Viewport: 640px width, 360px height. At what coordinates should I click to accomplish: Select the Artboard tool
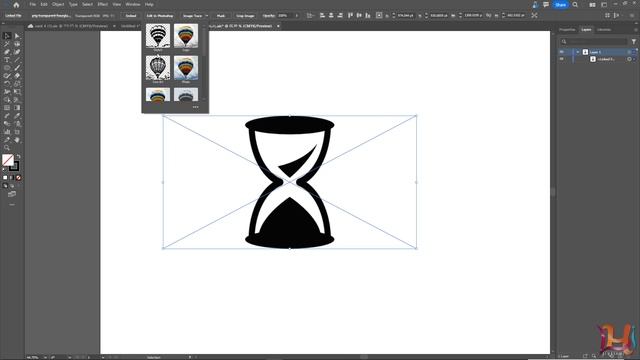17,132
